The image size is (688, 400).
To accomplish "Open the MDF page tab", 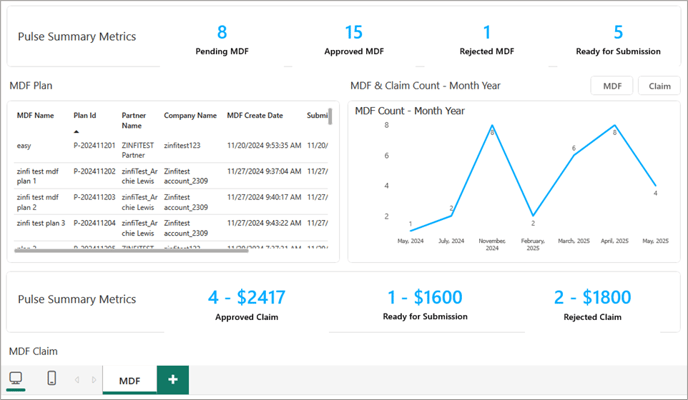I will (129, 380).
